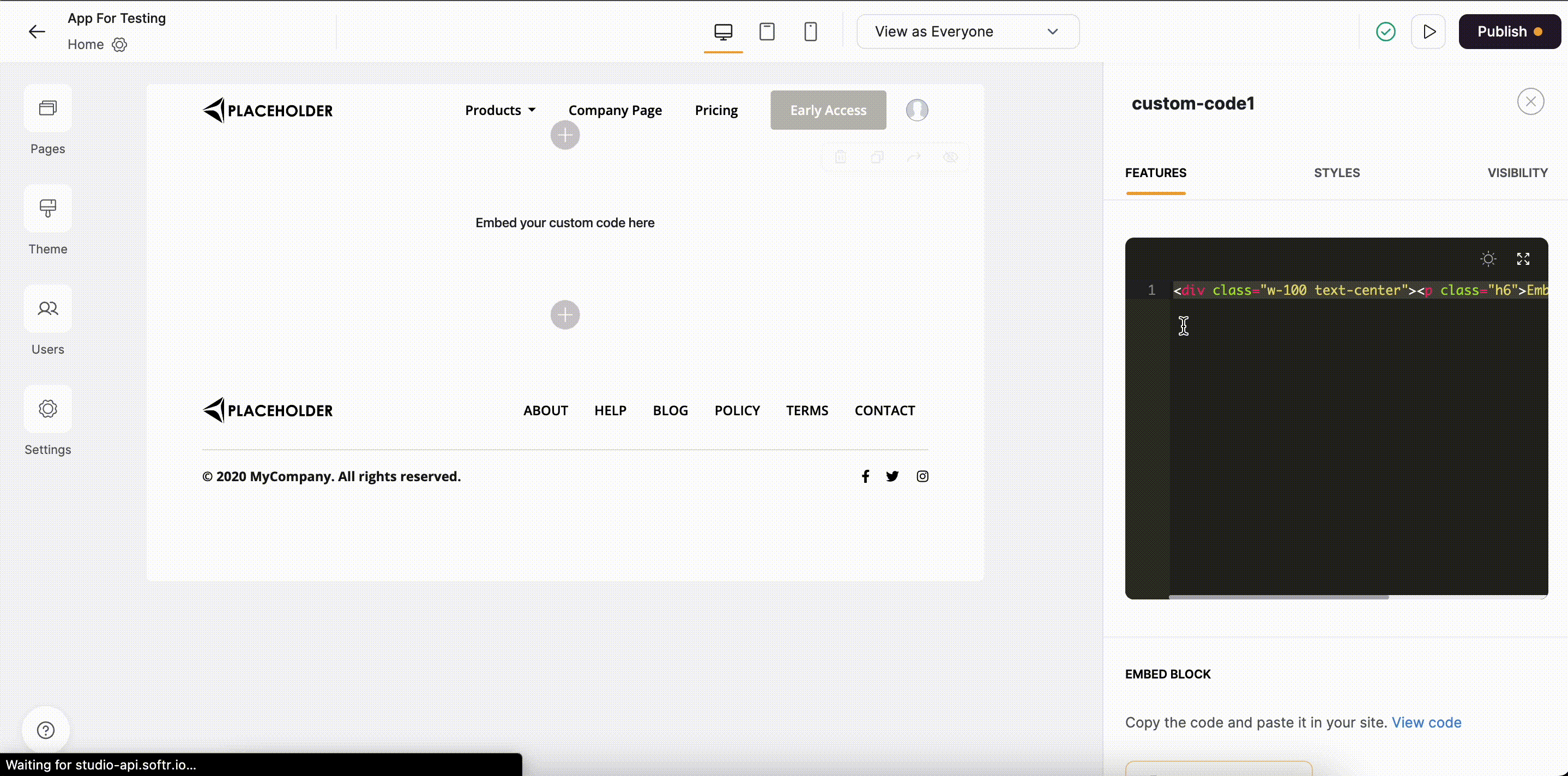The height and width of the screenshot is (776, 1568).
Task: Toggle the code editor light theme
Action: pos(1488,259)
